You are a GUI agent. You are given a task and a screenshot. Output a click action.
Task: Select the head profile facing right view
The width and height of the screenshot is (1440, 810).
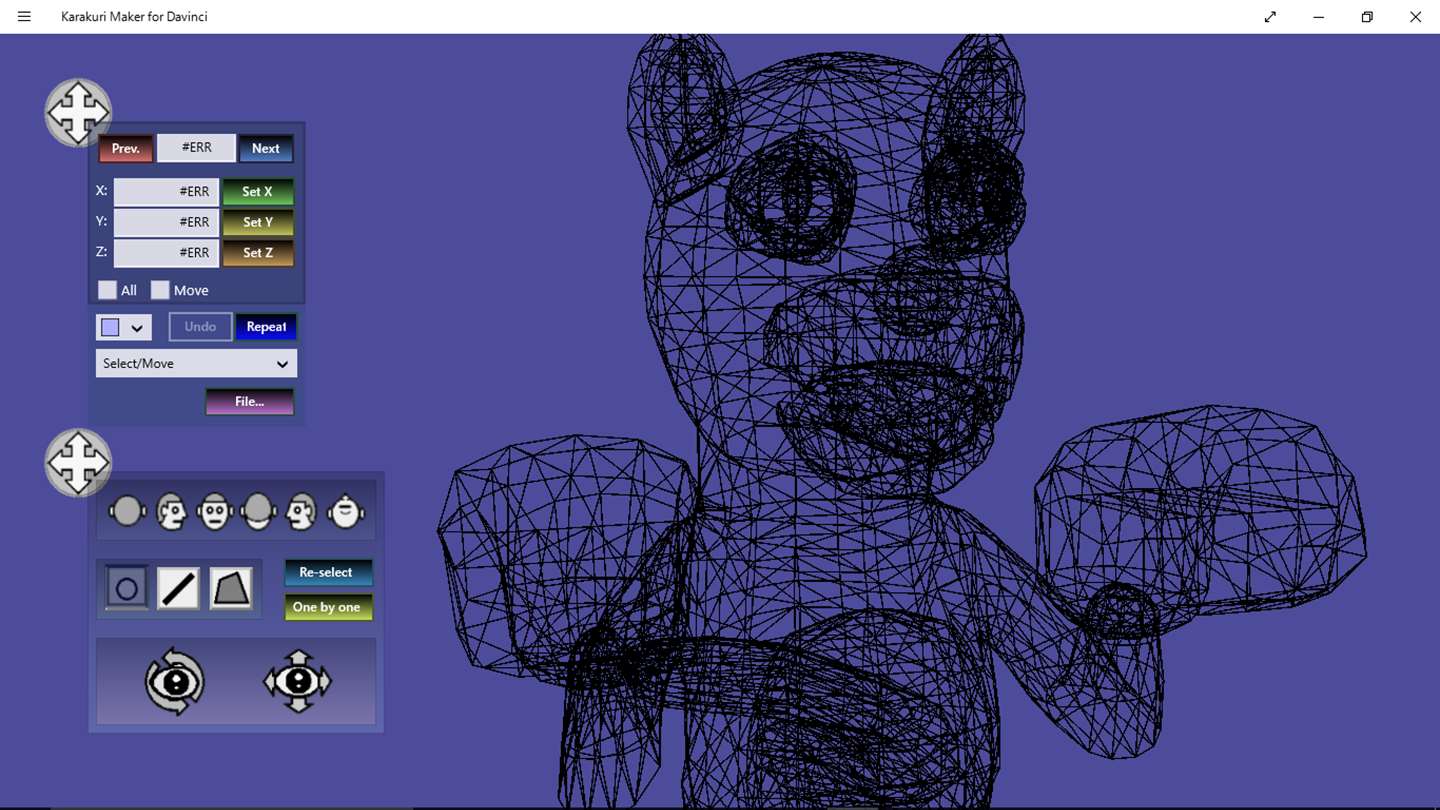click(172, 511)
